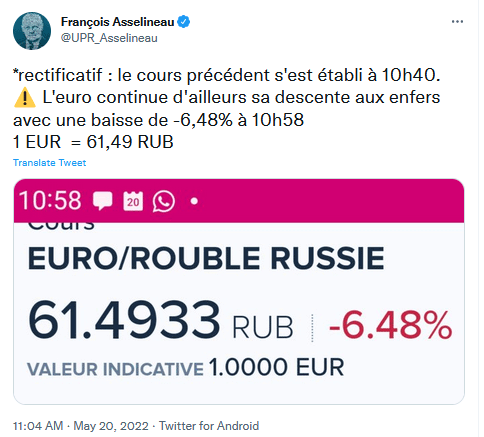Click the notification dot in pink bar

194,201
